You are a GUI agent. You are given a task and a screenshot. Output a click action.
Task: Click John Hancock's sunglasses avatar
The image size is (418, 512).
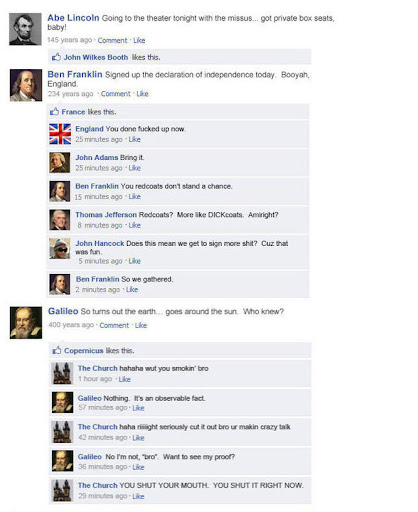point(60,249)
